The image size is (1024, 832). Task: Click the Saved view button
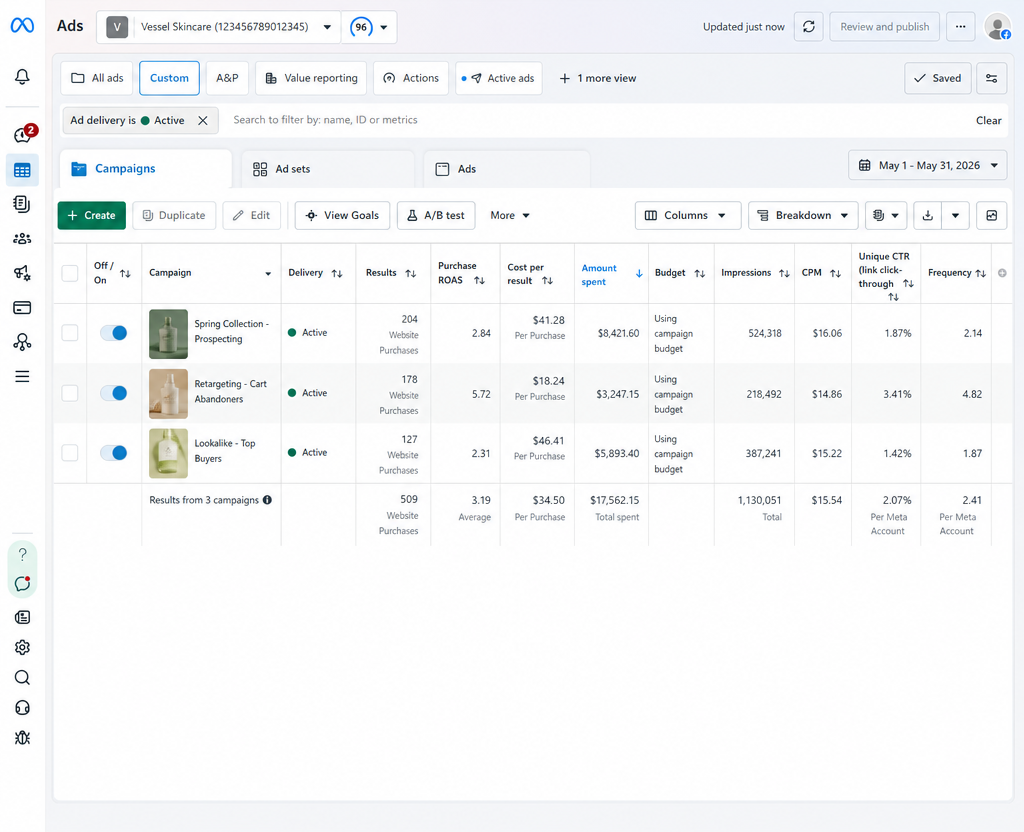pos(938,78)
